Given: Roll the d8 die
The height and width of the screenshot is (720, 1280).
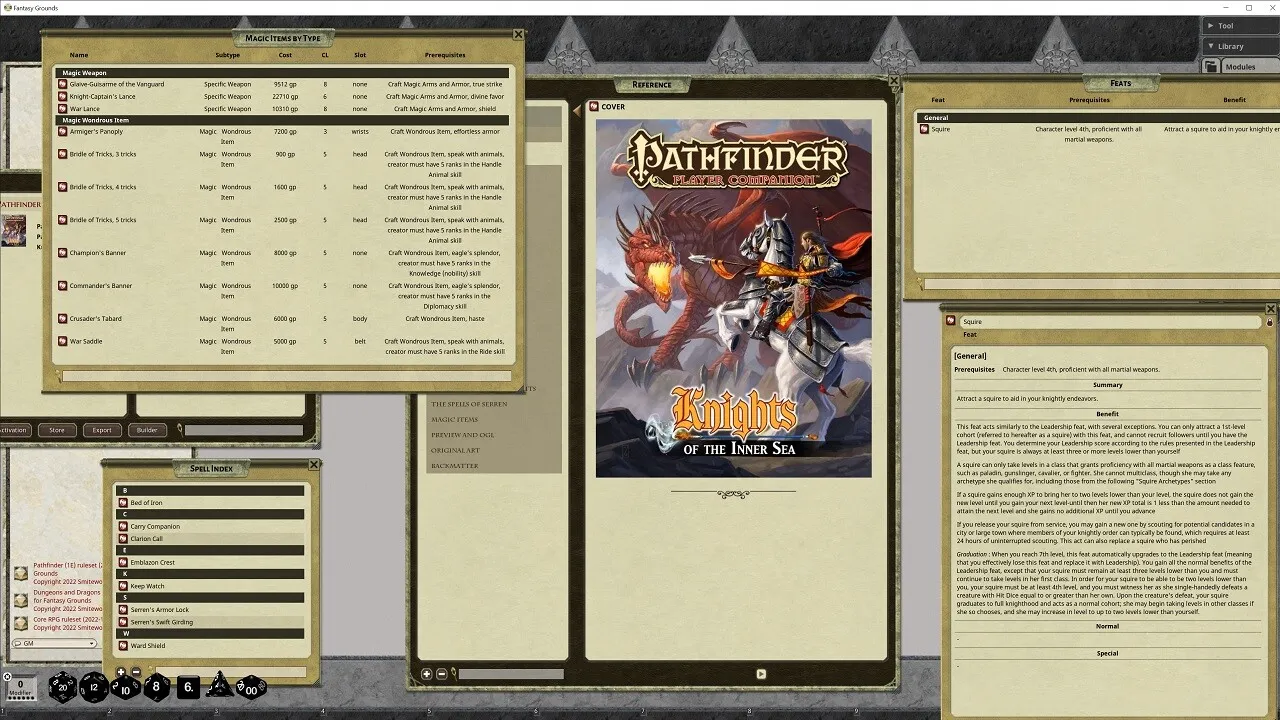Looking at the screenshot, I should tap(157, 687).
